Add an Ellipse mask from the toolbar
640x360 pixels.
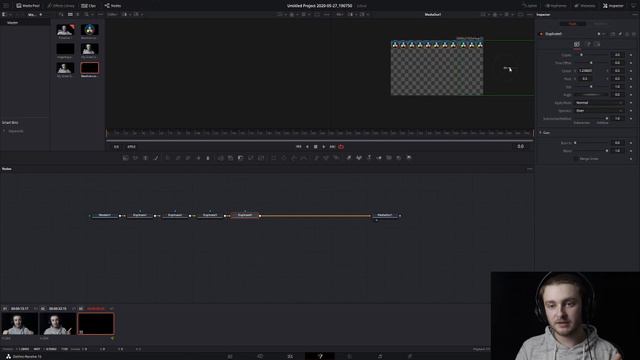point(284,158)
